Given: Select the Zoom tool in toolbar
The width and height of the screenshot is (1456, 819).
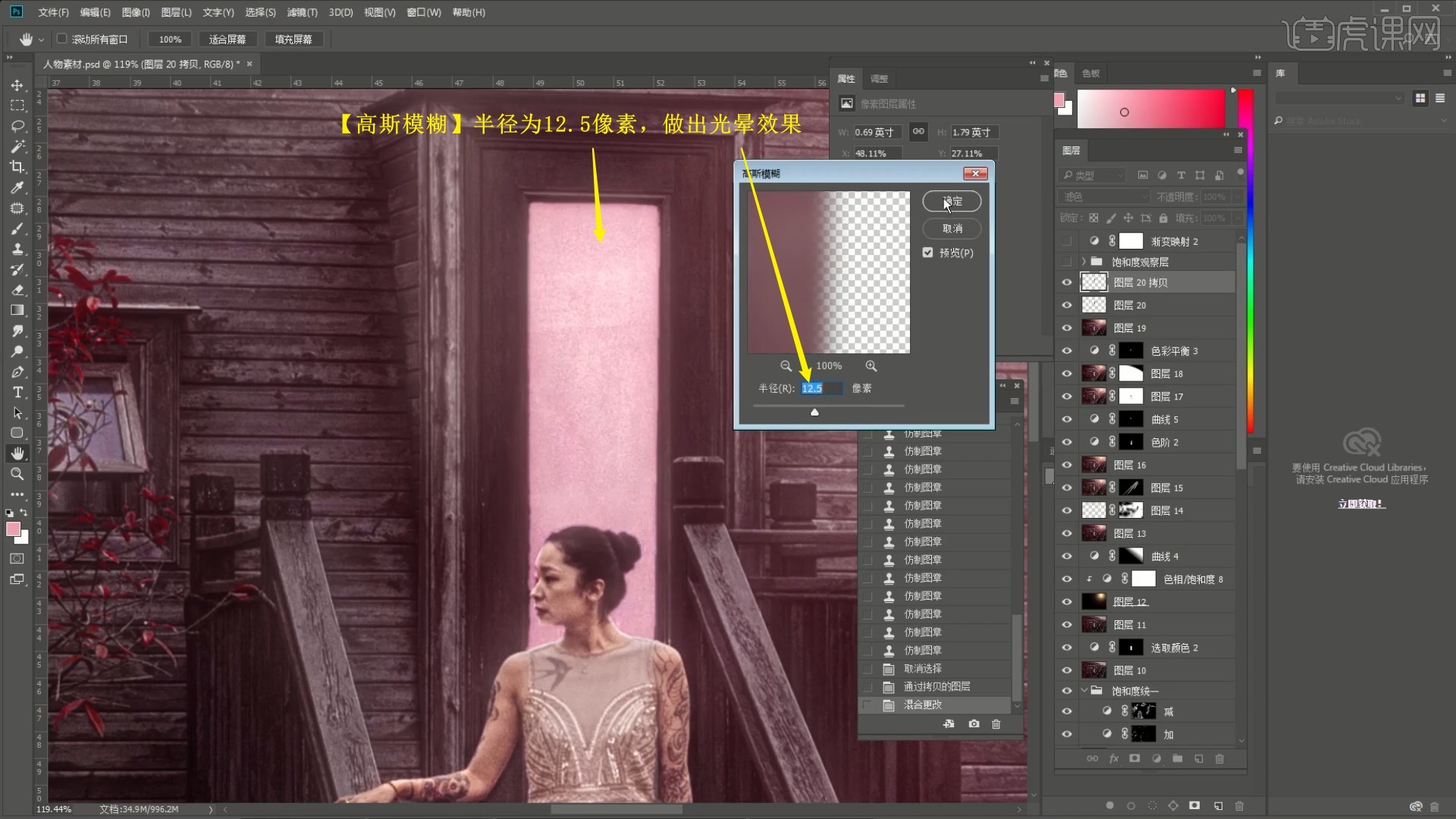Looking at the screenshot, I should point(17,474).
